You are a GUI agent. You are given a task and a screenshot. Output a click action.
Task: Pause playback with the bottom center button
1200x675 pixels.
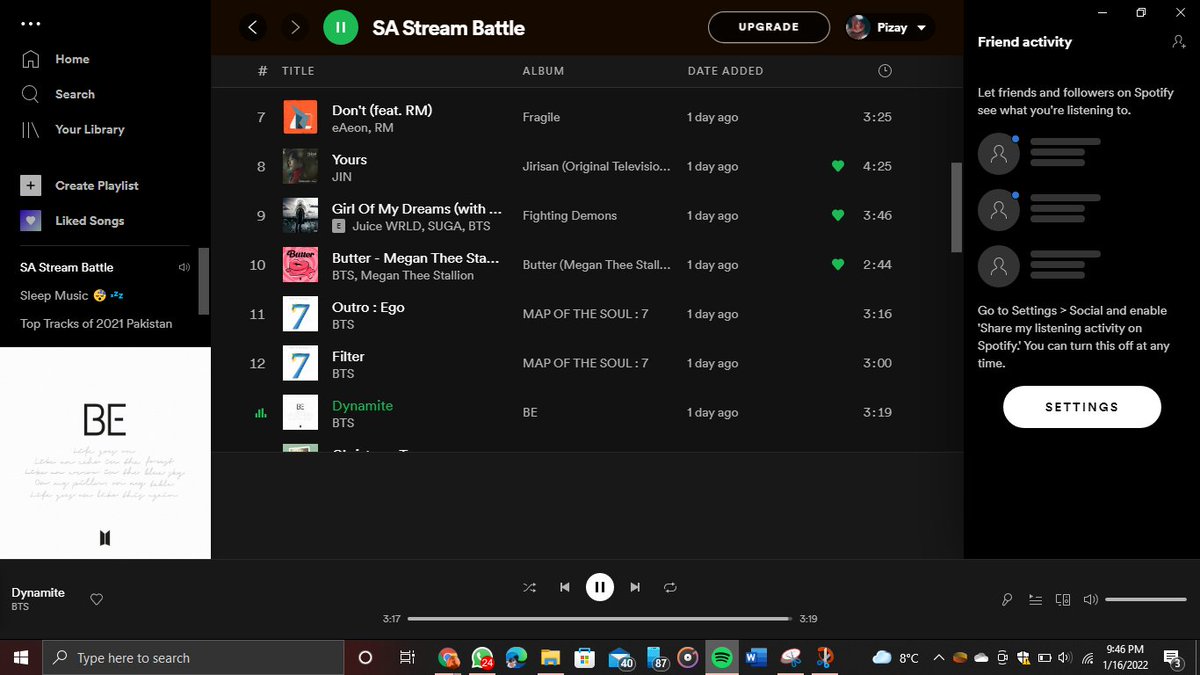coord(599,587)
